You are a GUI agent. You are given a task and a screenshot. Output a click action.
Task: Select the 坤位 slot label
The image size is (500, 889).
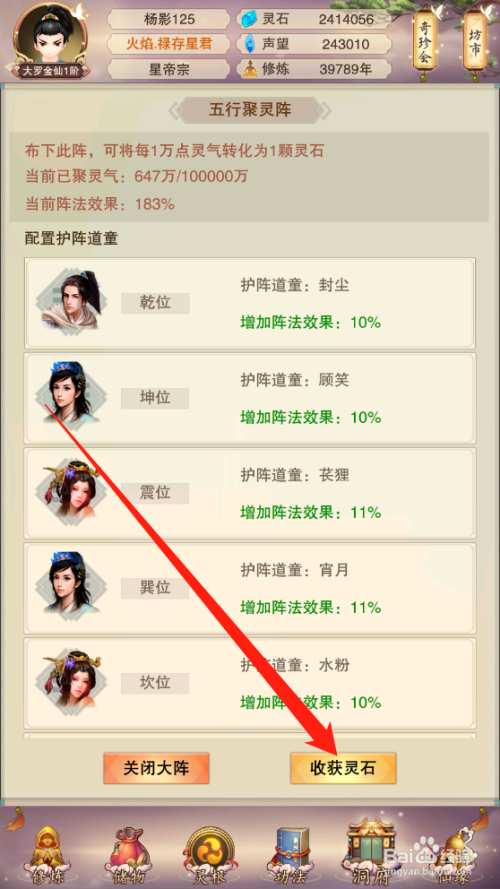click(155, 398)
